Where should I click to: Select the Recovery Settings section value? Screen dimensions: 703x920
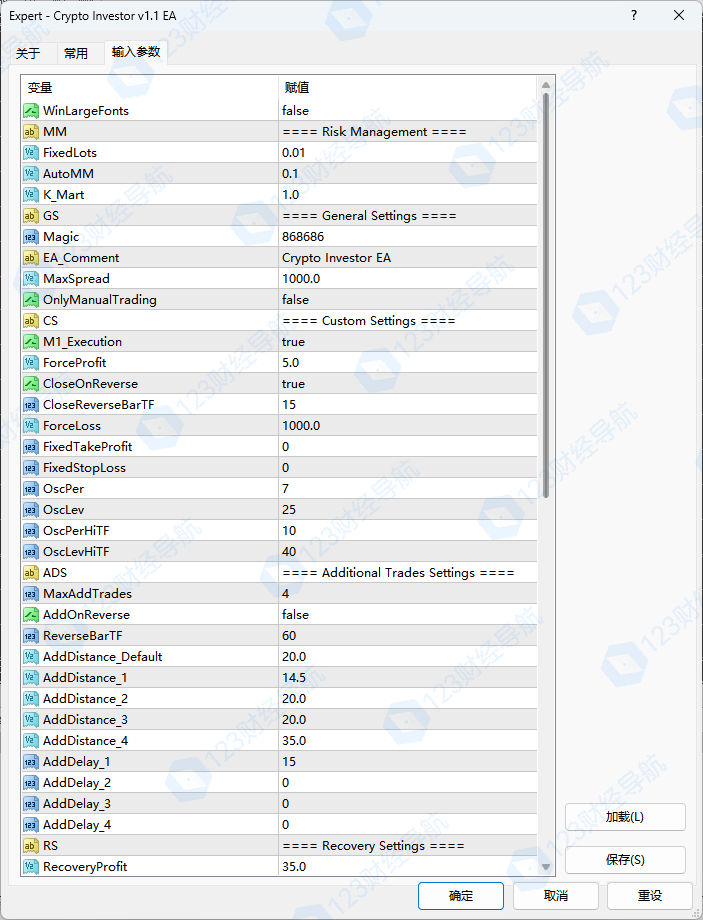pyautogui.click(x=373, y=846)
